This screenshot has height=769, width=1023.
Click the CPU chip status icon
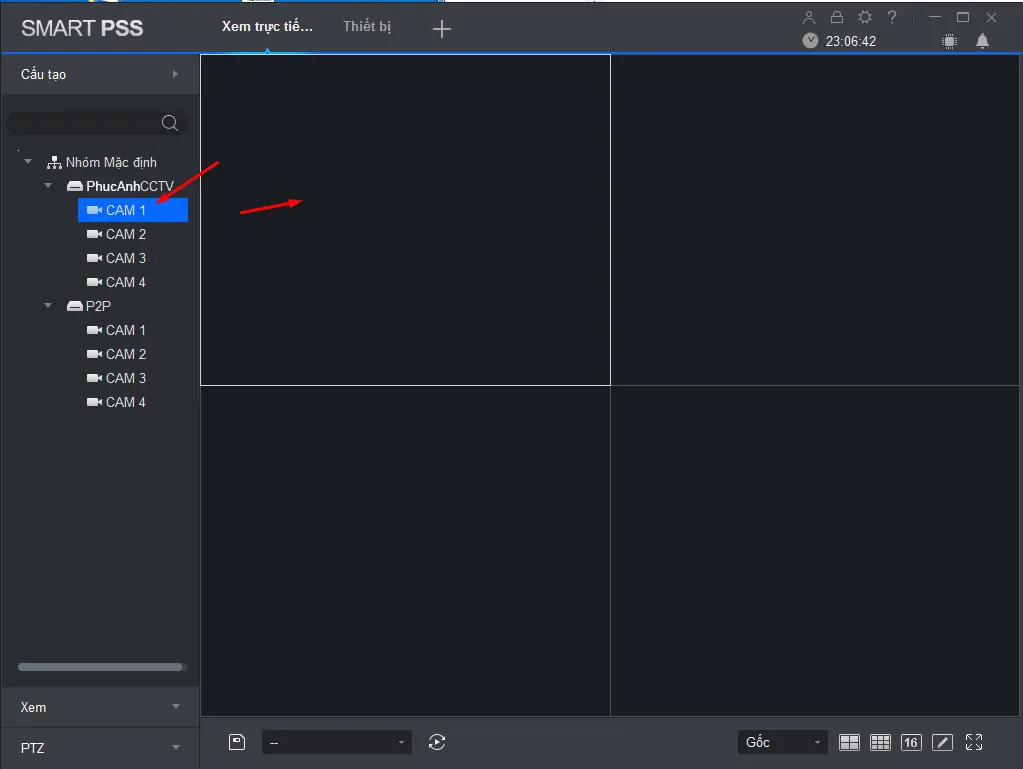pyautogui.click(x=949, y=41)
